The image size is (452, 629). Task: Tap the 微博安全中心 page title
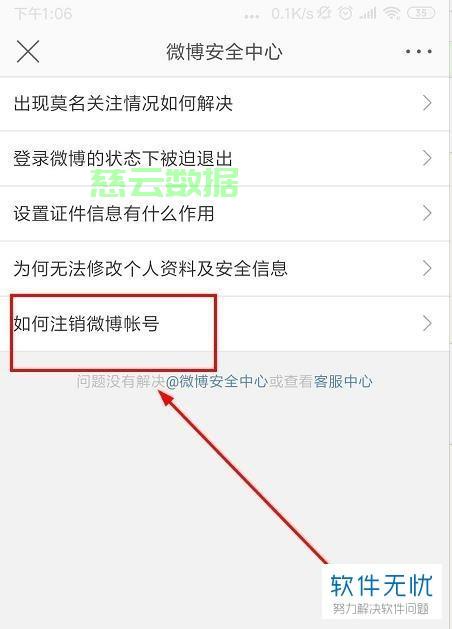tap(224, 52)
